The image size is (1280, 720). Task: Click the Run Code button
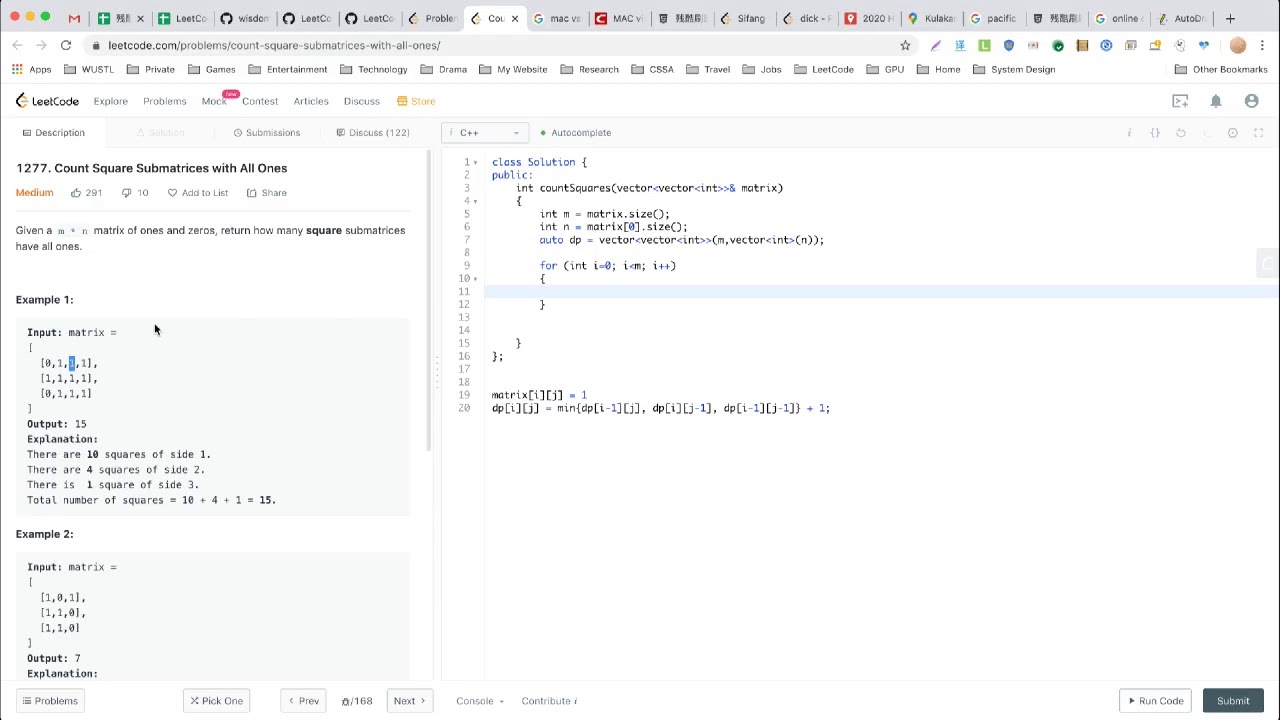1155,701
